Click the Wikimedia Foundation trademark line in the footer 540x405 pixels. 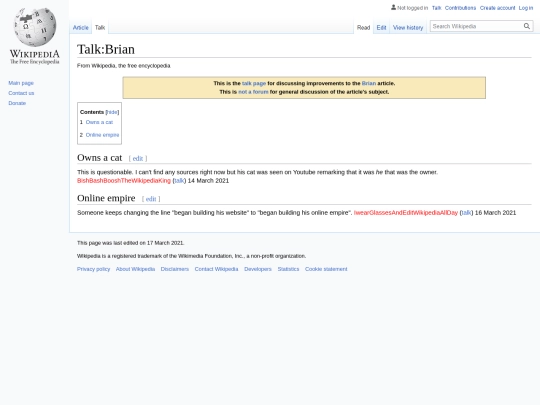click(191, 256)
